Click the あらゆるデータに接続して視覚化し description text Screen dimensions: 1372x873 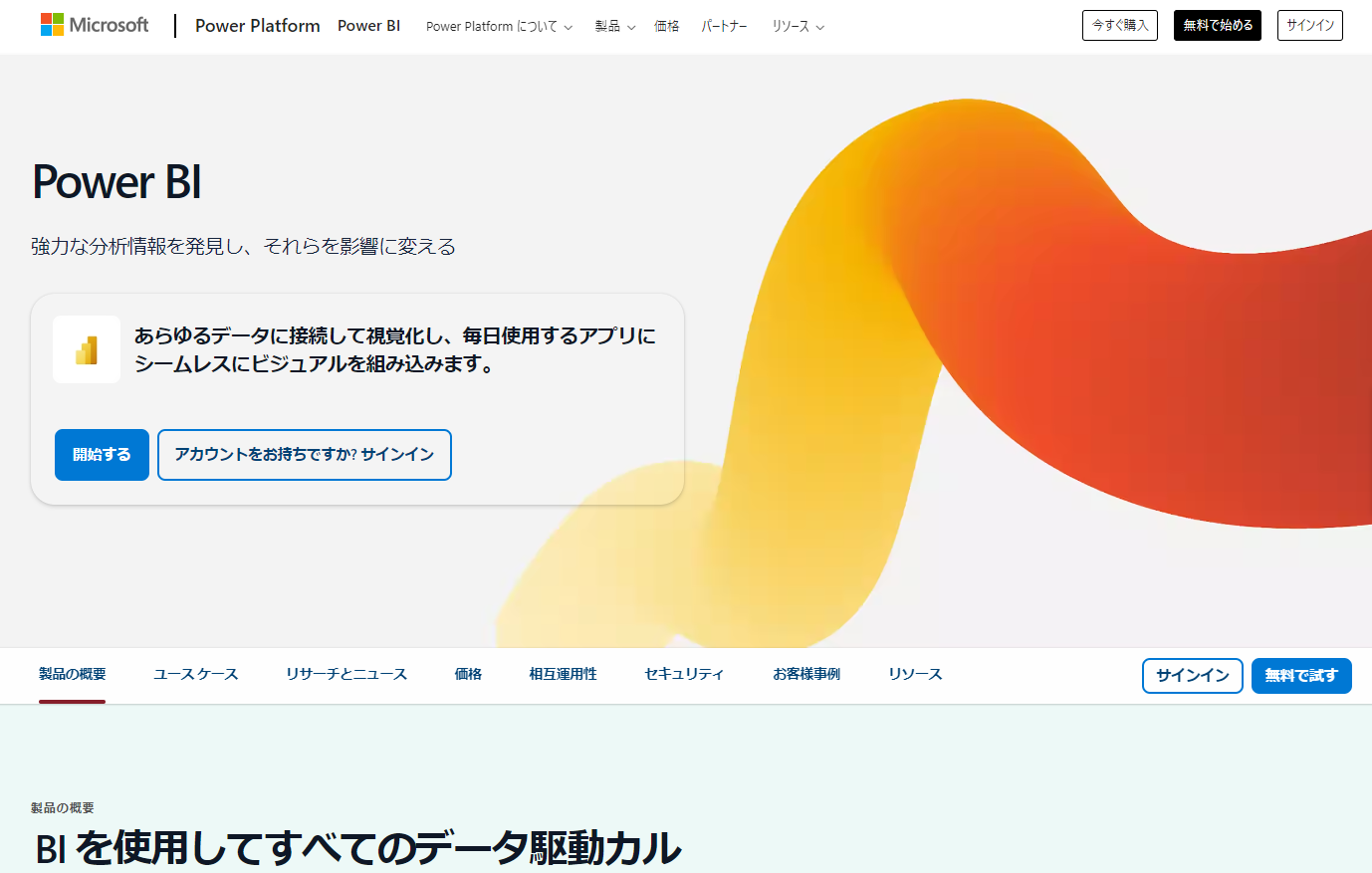(395, 349)
